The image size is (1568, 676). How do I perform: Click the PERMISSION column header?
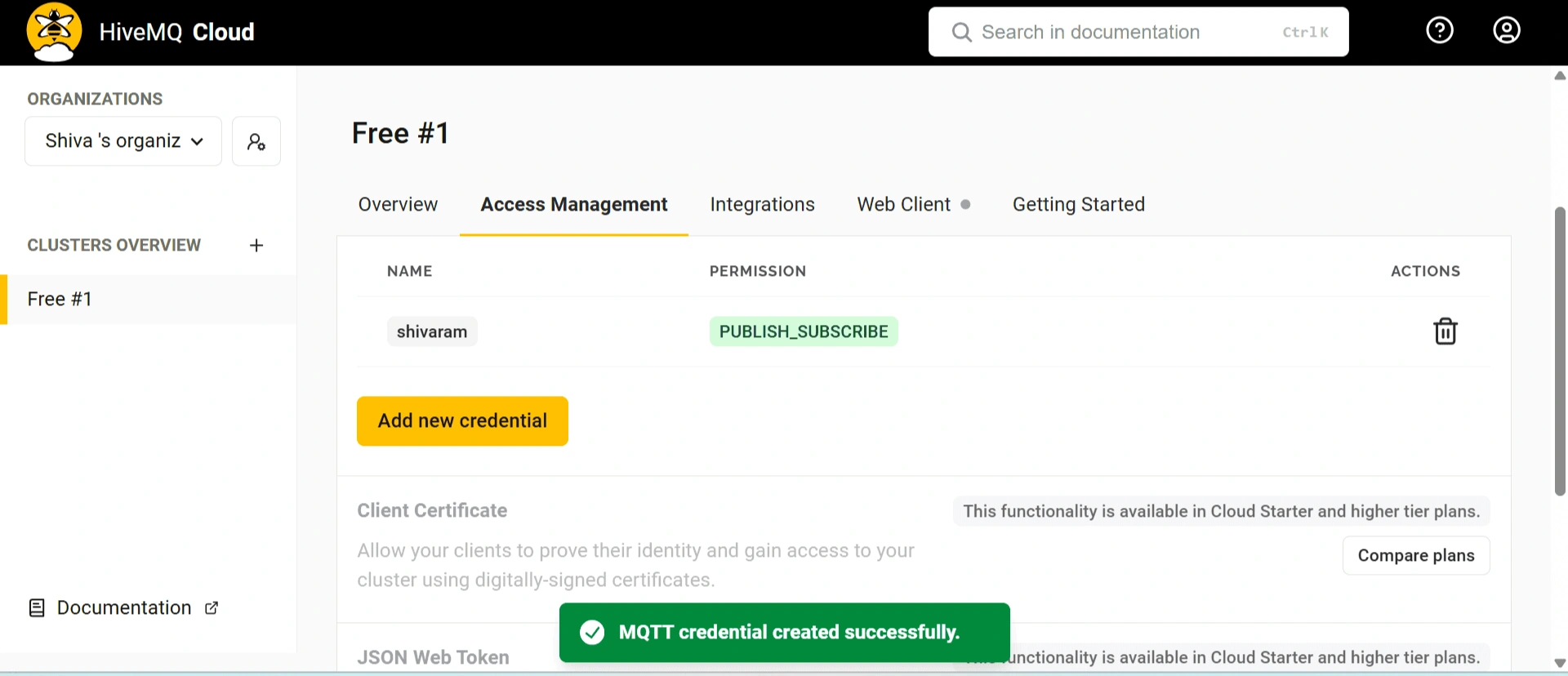(758, 271)
